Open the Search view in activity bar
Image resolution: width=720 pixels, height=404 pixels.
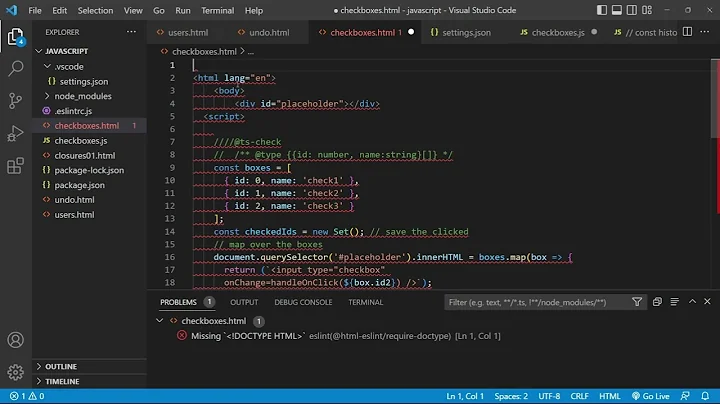point(16,69)
